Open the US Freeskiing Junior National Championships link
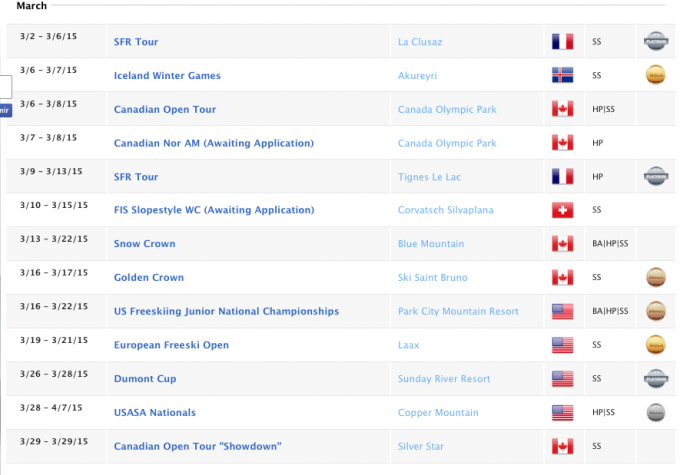 (226, 312)
